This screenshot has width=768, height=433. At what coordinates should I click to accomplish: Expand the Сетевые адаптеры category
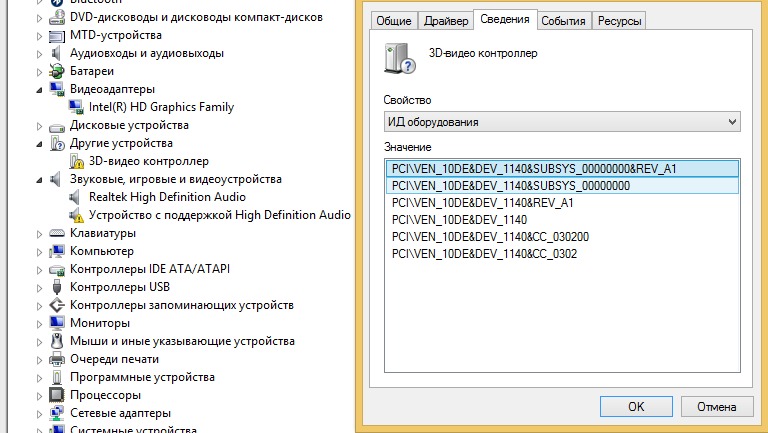tap(39, 414)
